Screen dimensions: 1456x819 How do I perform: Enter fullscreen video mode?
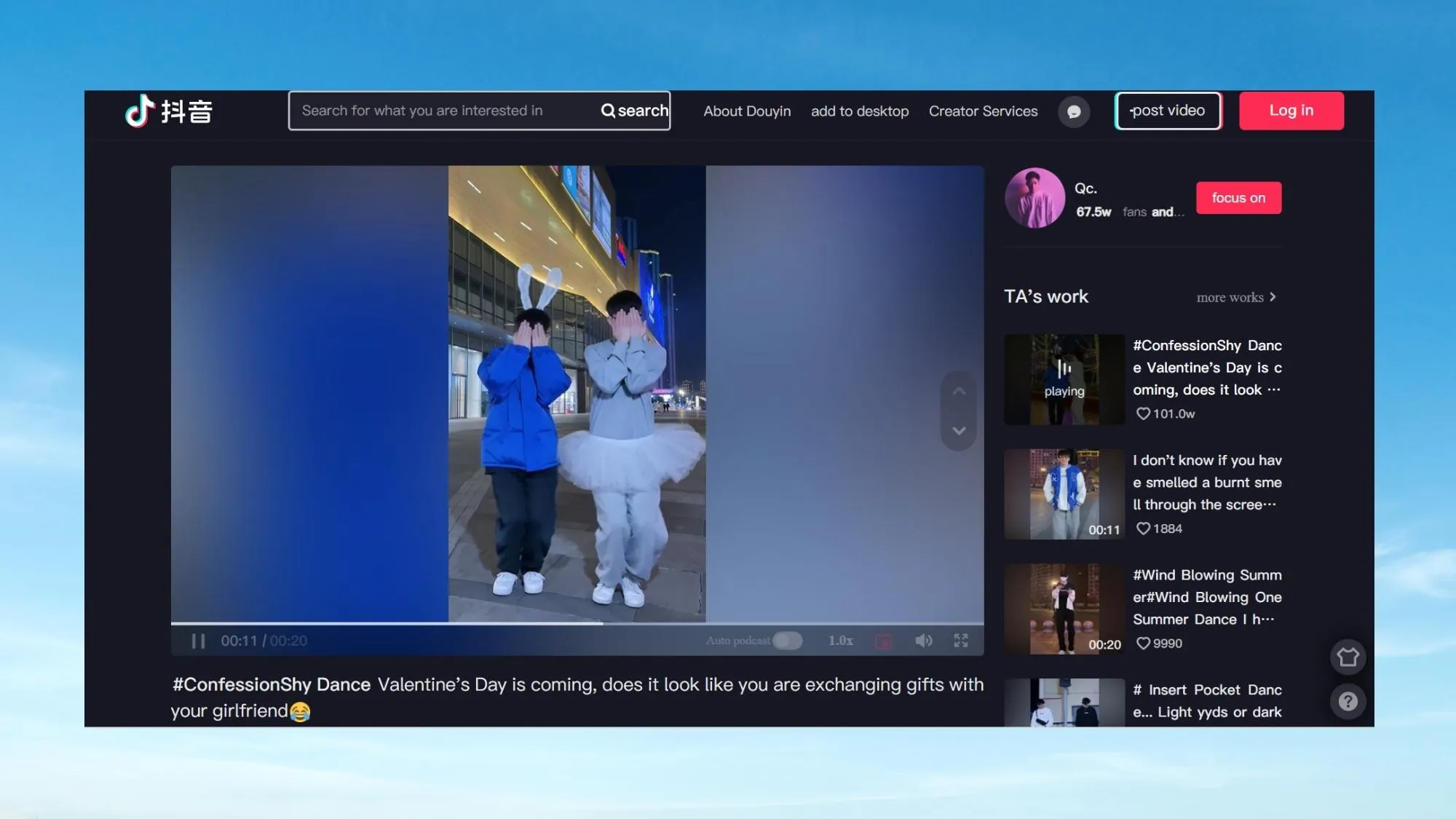(961, 641)
